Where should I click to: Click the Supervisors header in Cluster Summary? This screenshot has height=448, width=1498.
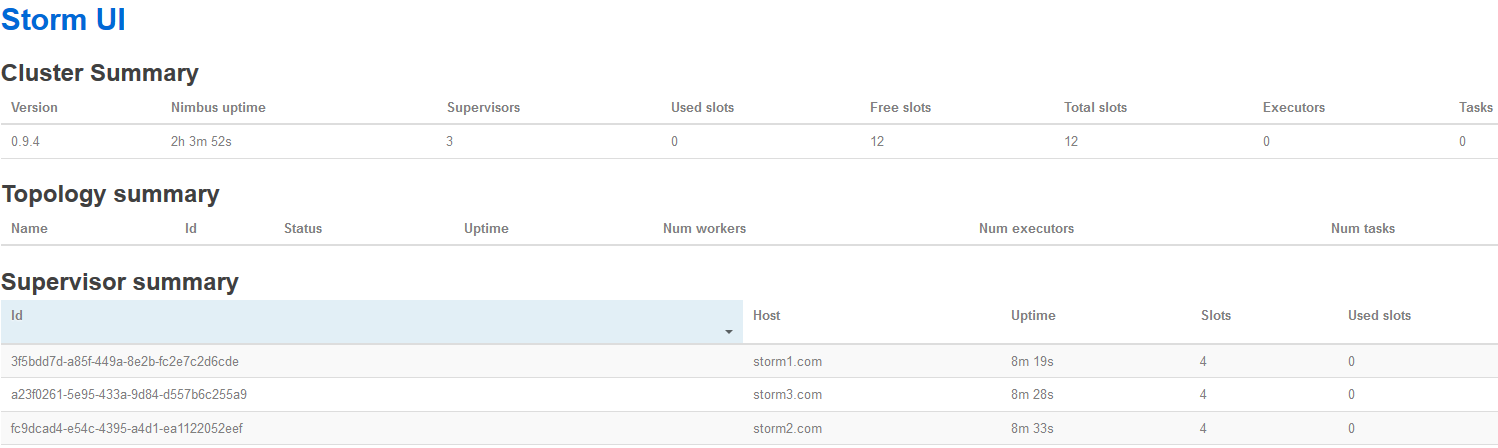pos(483,107)
